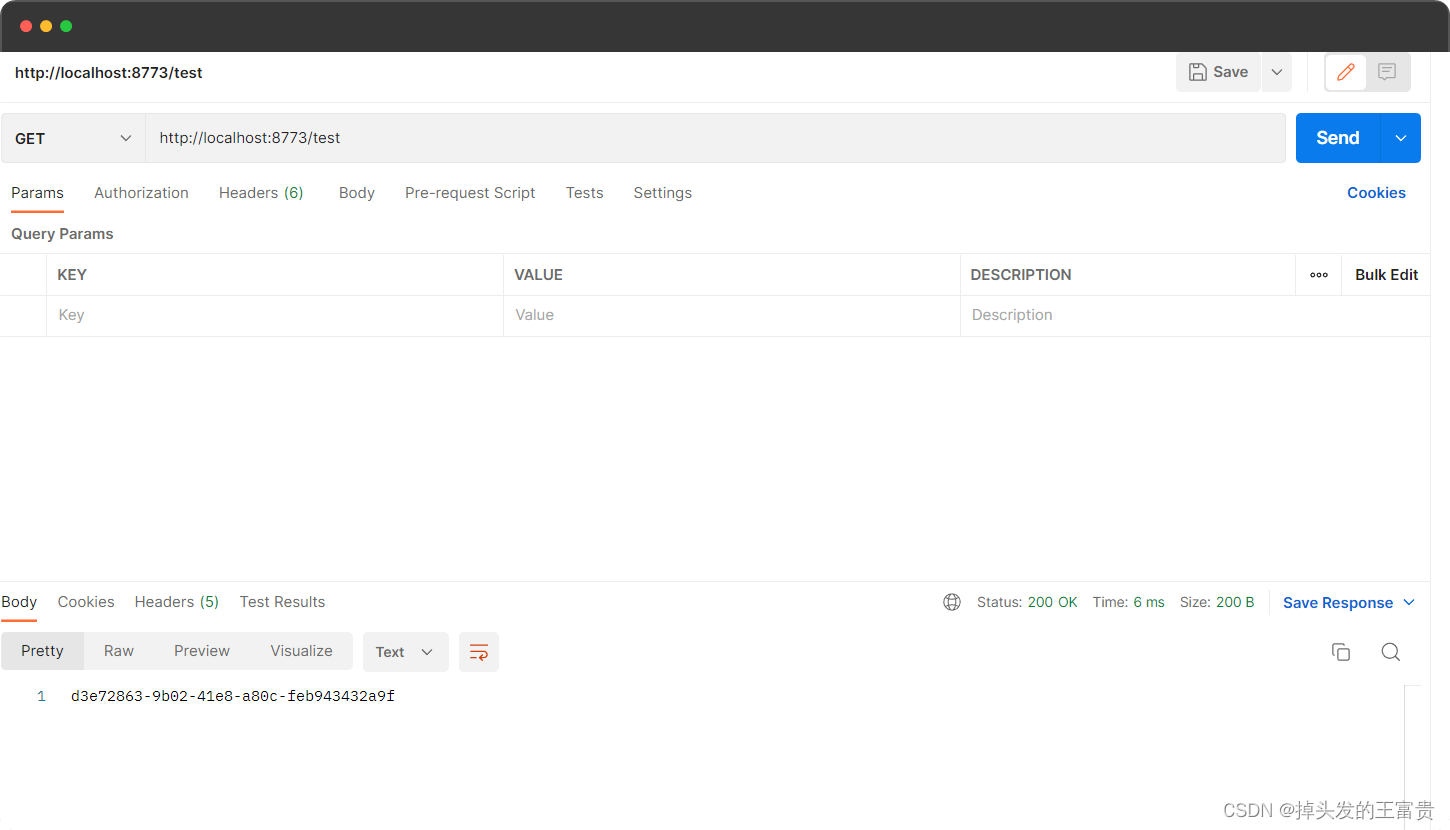Send the request

click(1338, 138)
